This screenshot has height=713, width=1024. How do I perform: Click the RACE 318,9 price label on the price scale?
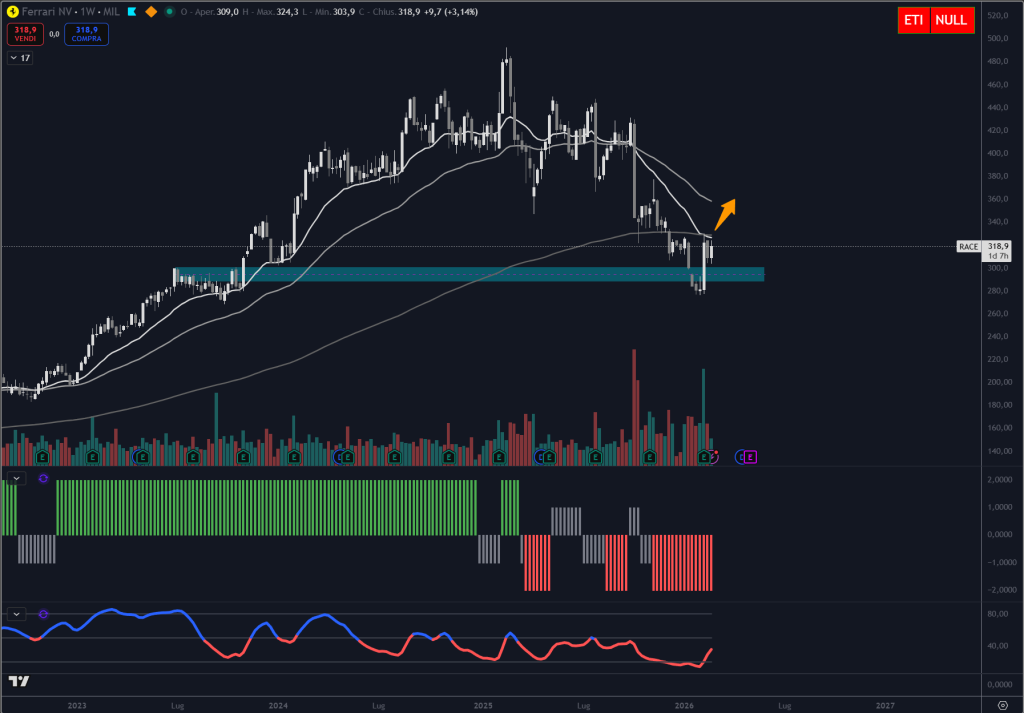pyautogui.click(x=984, y=248)
